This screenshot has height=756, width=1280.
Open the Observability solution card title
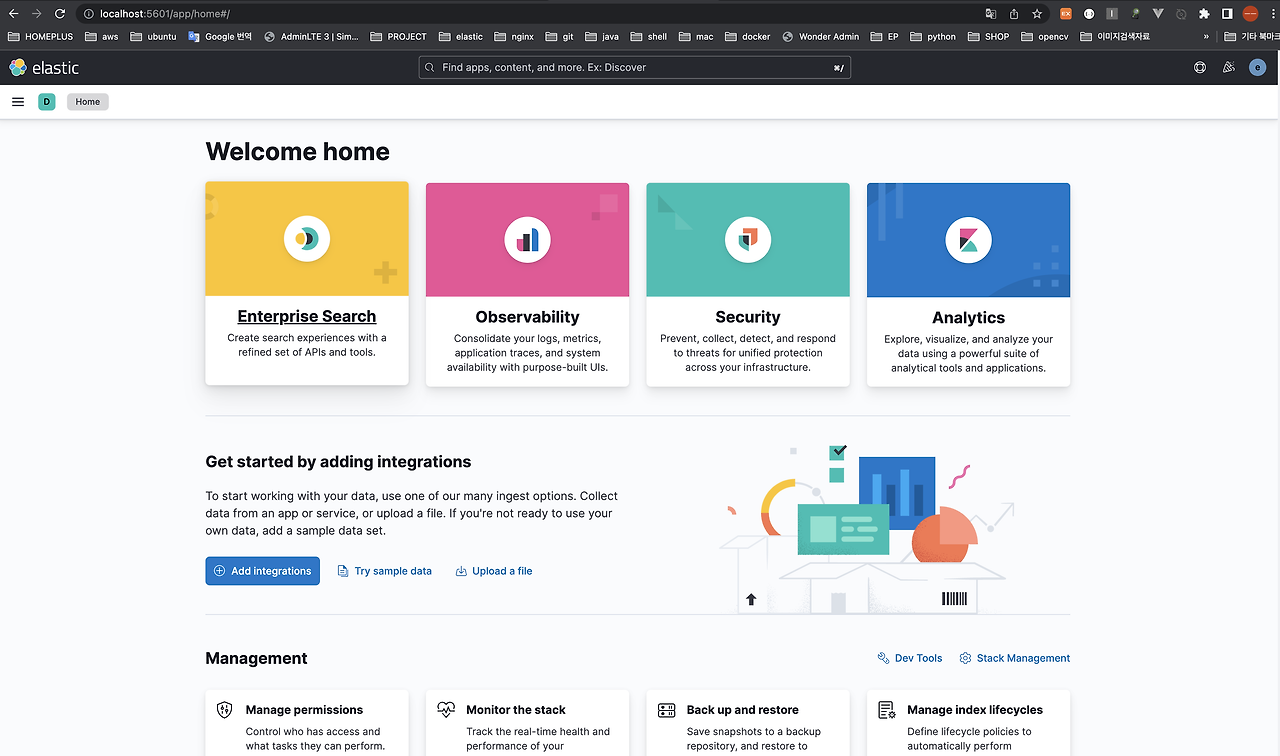click(528, 317)
